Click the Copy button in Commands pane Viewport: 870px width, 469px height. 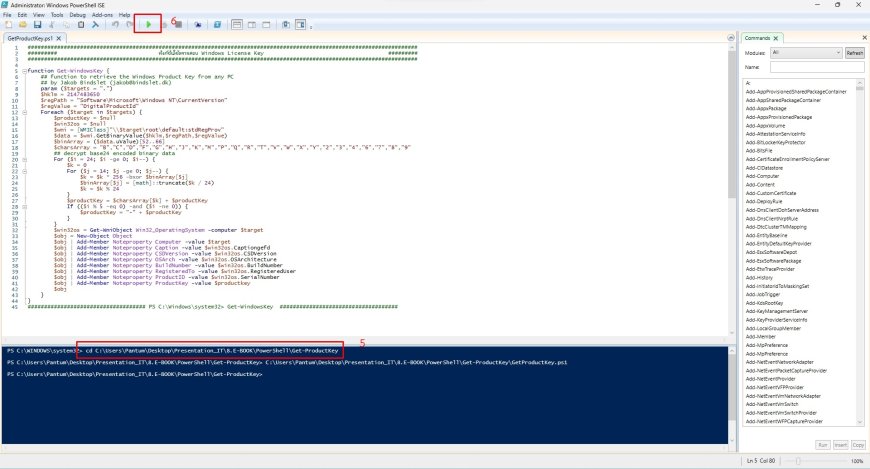[858, 445]
